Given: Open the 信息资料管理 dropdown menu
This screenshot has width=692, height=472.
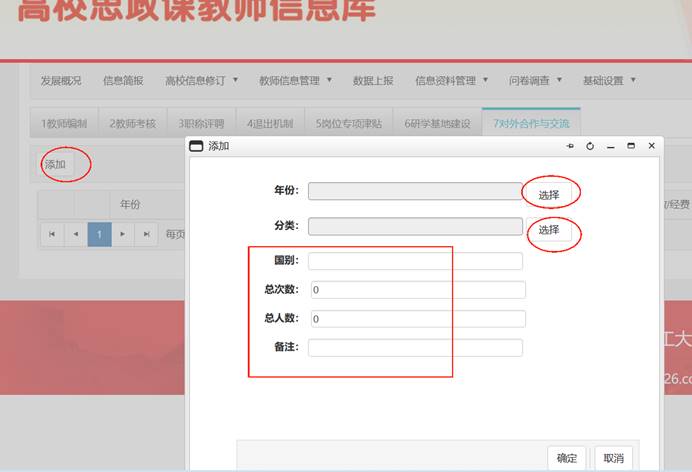Looking at the screenshot, I should tap(451, 81).
